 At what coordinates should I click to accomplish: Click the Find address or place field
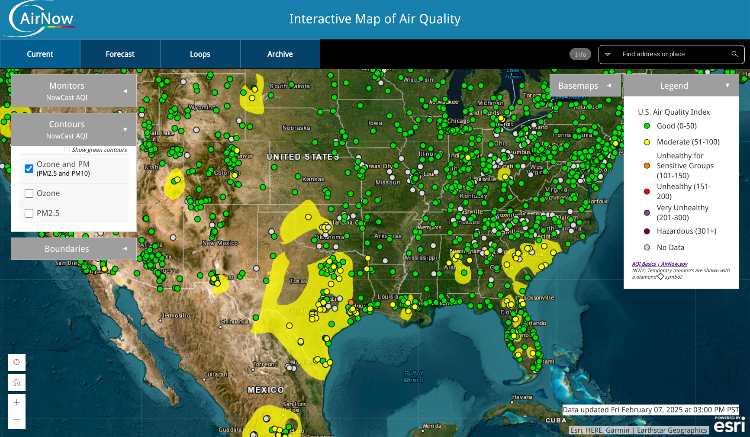point(672,54)
